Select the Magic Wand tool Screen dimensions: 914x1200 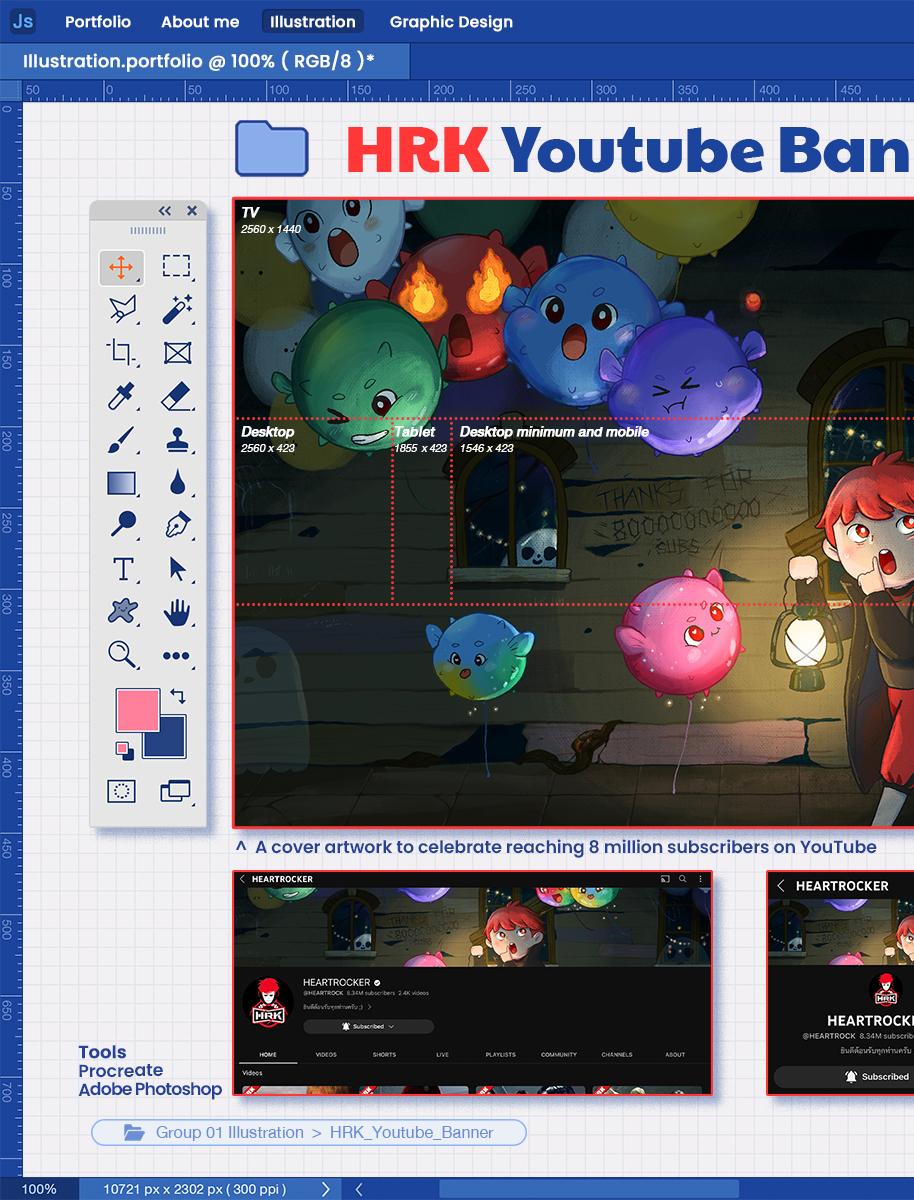click(x=177, y=310)
